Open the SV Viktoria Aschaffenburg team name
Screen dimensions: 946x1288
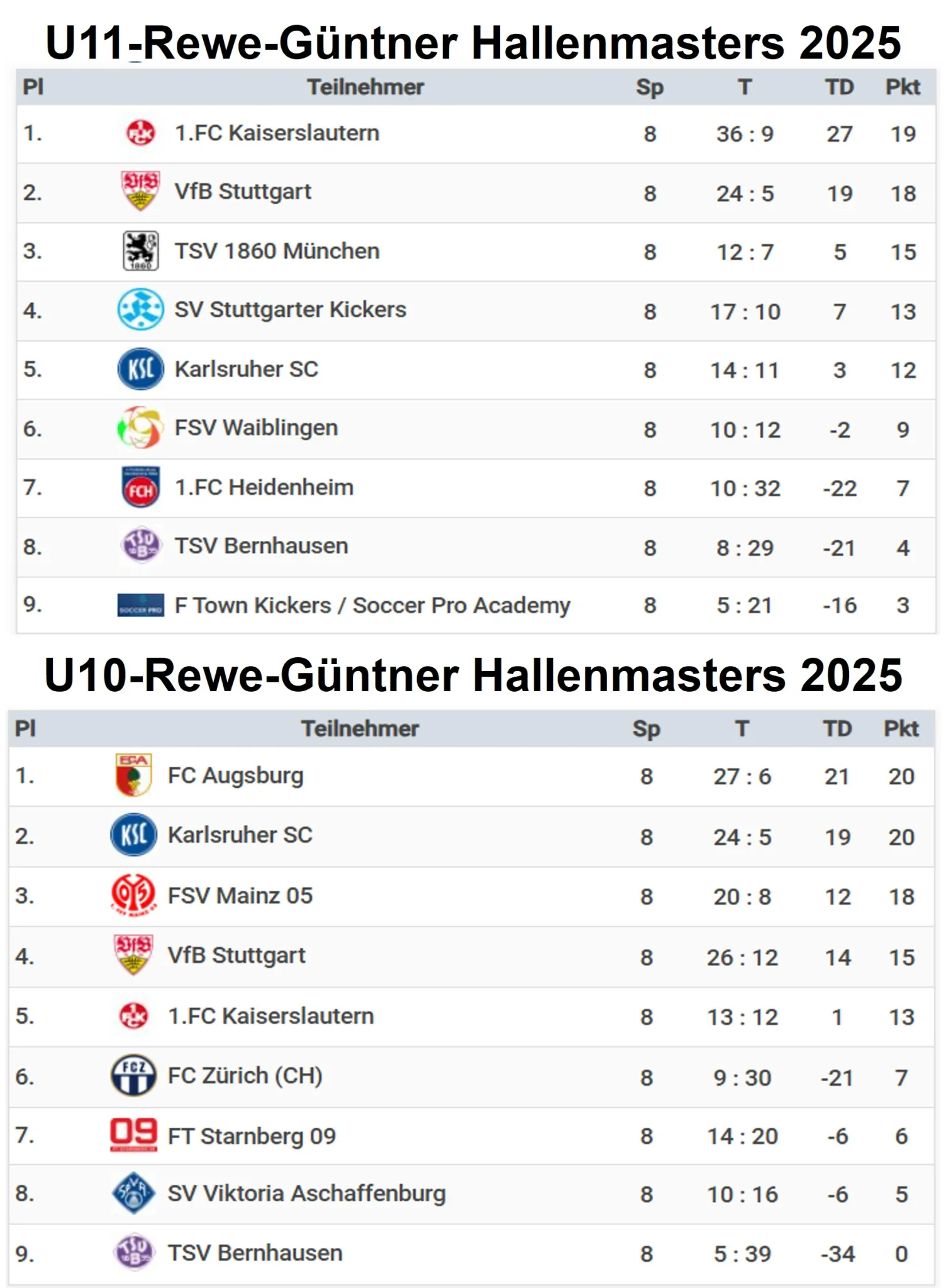(x=306, y=1194)
